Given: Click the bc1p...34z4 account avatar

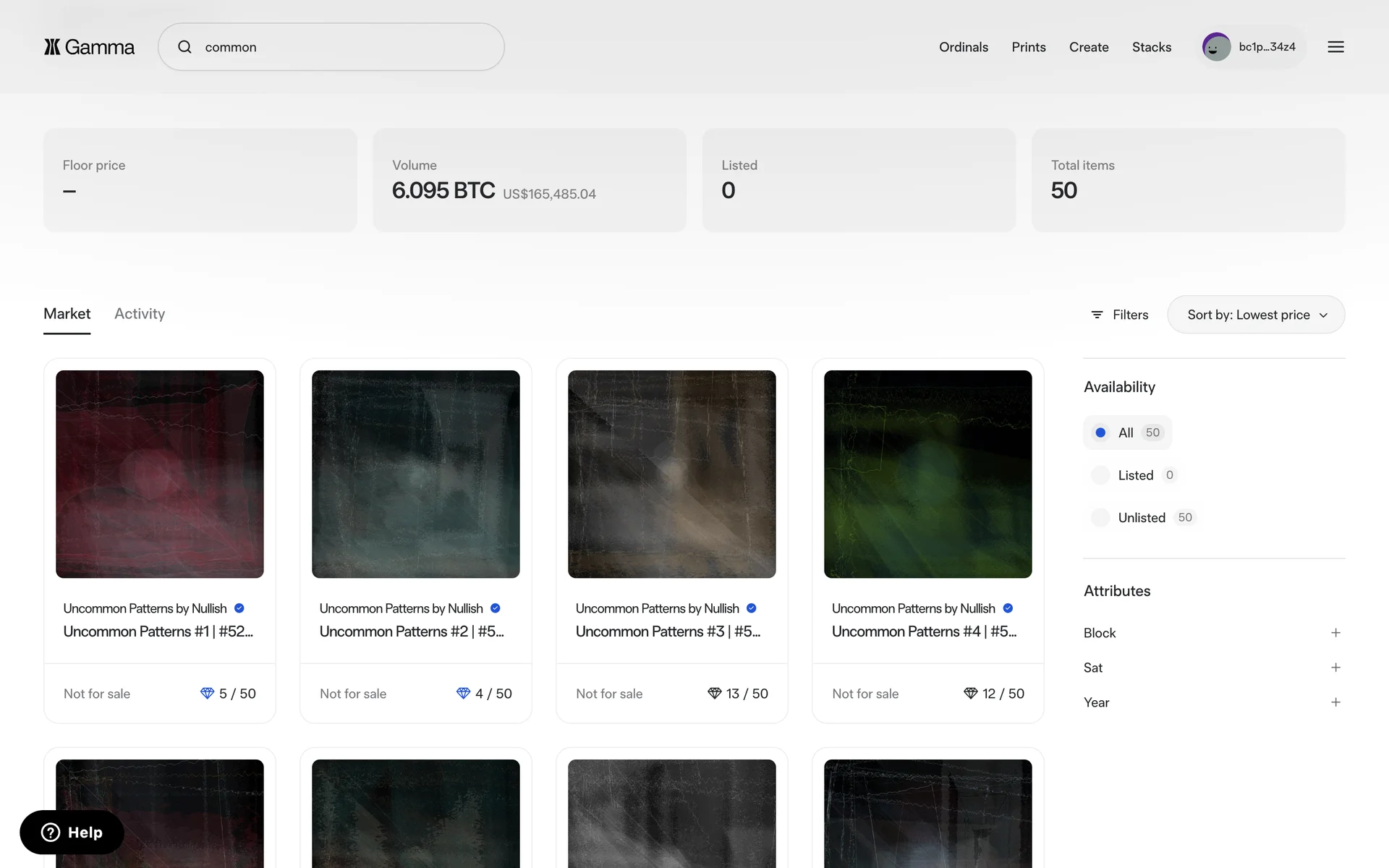Looking at the screenshot, I should click(1216, 47).
